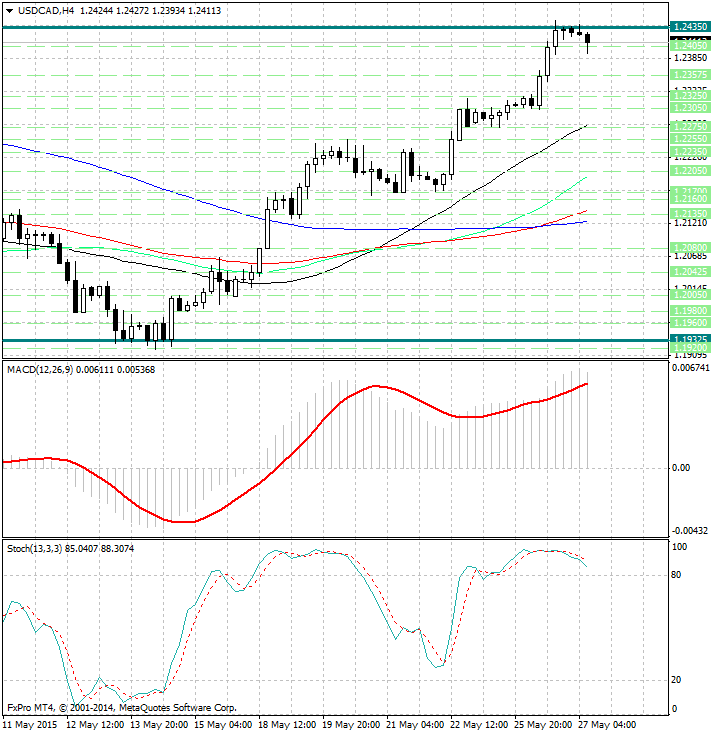Click the 1.23575 green price level tag
Image resolution: width=711 pixels, height=733 pixels.
click(x=691, y=75)
